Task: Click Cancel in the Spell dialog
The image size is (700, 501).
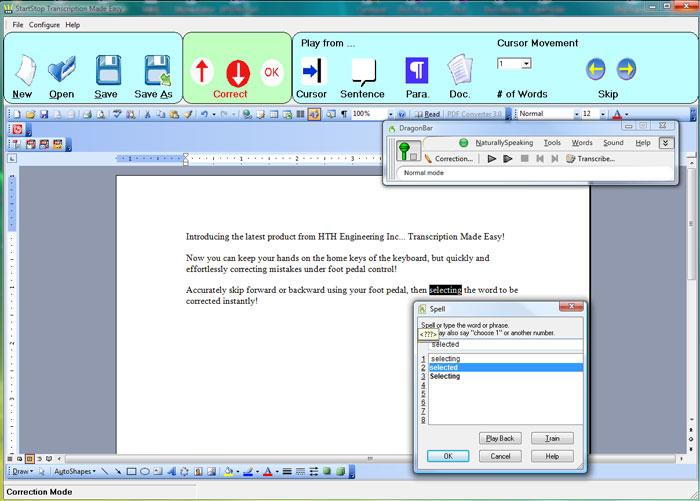Action: pos(500,456)
